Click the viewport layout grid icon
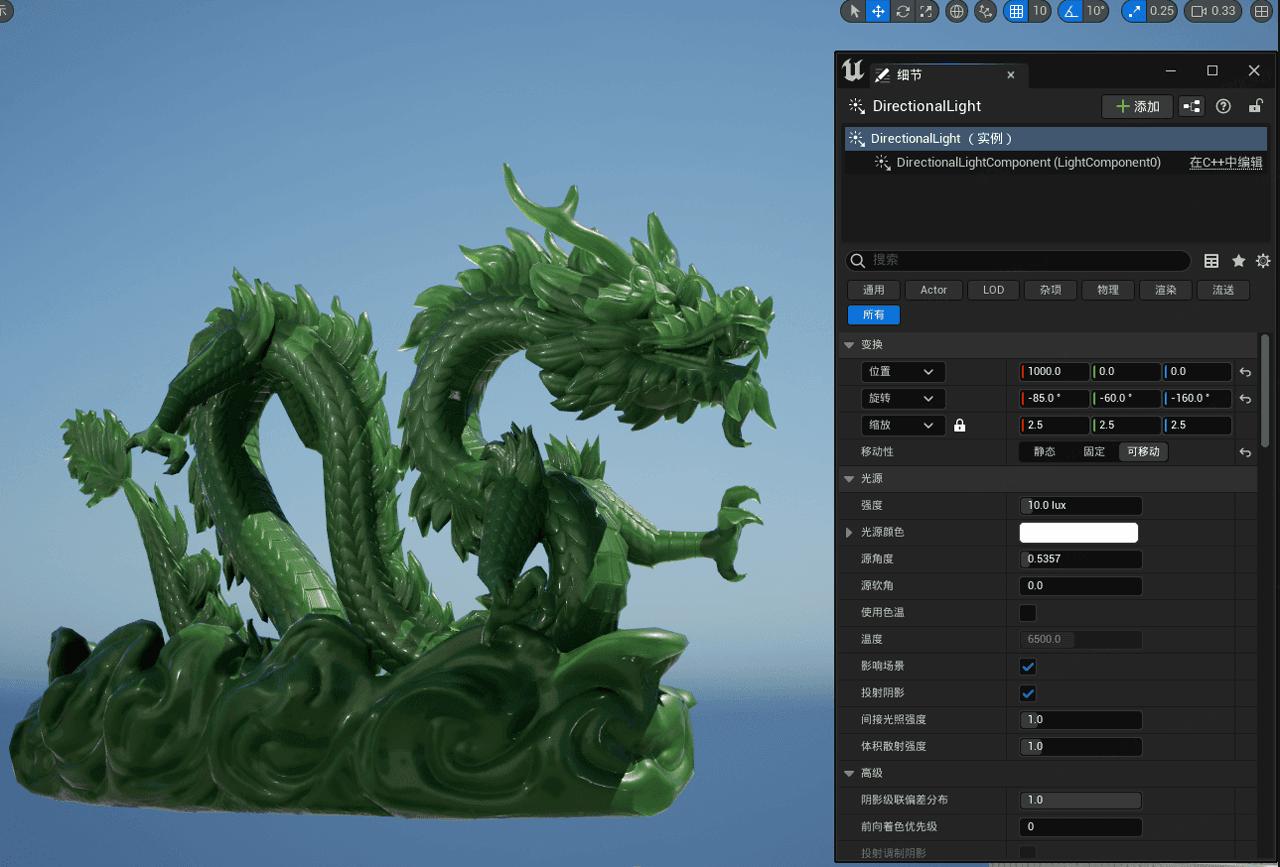The image size is (1280, 867). coord(1262,11)
